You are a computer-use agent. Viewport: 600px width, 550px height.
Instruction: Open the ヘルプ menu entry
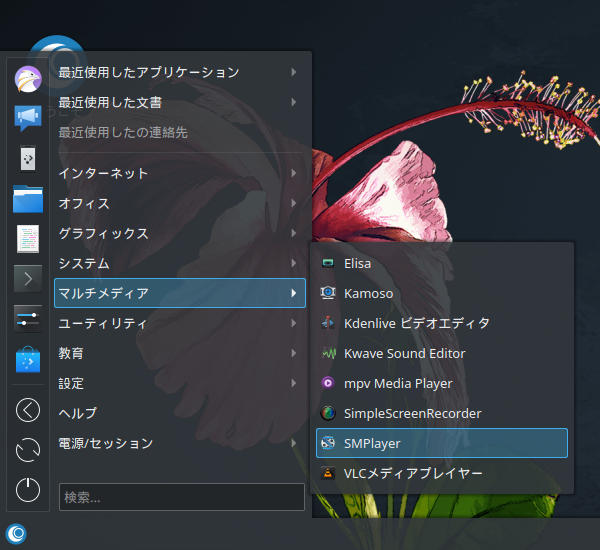click(x=180, y=413)
